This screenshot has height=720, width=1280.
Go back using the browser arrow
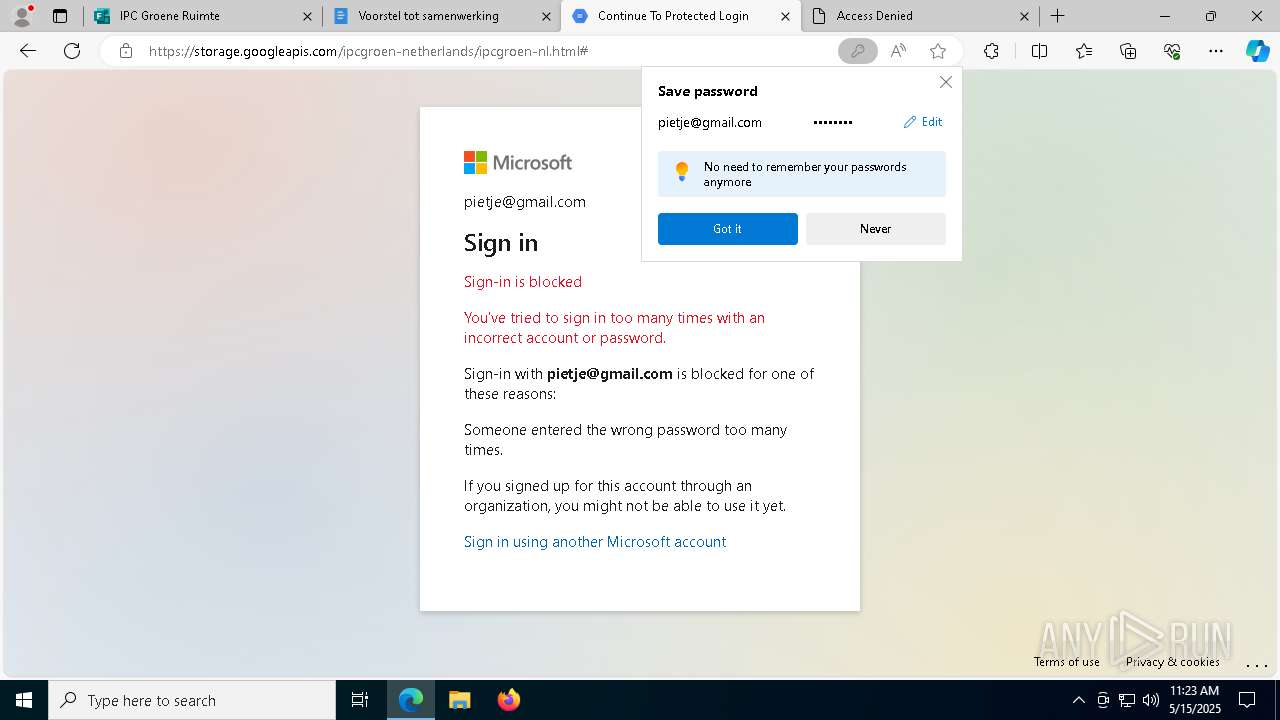pos(28,51)
